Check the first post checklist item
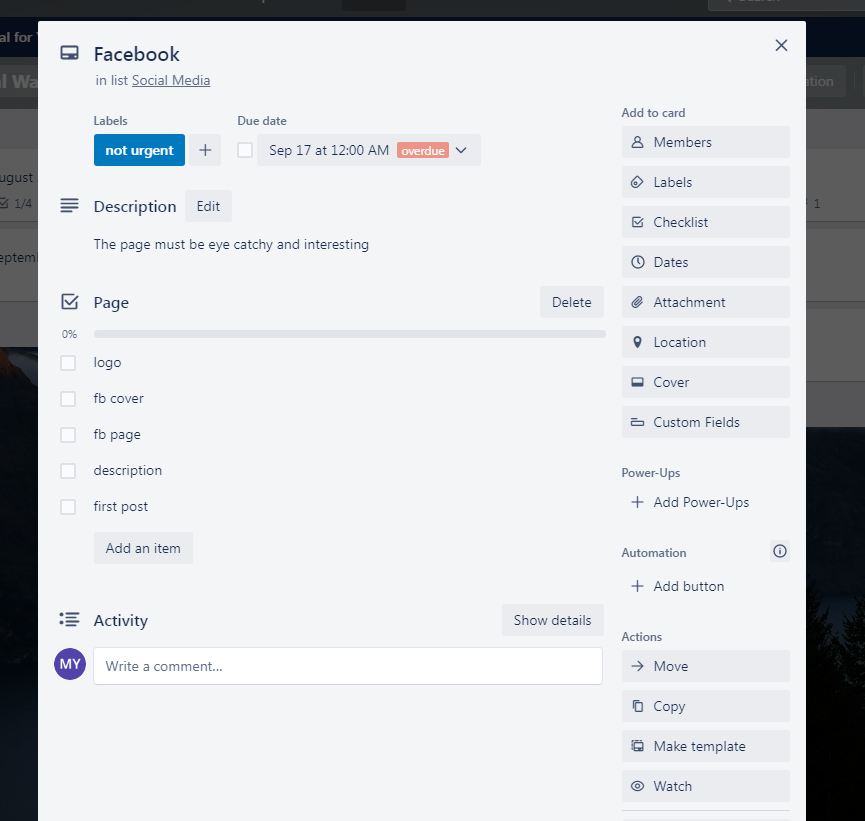 coord(68,507)
